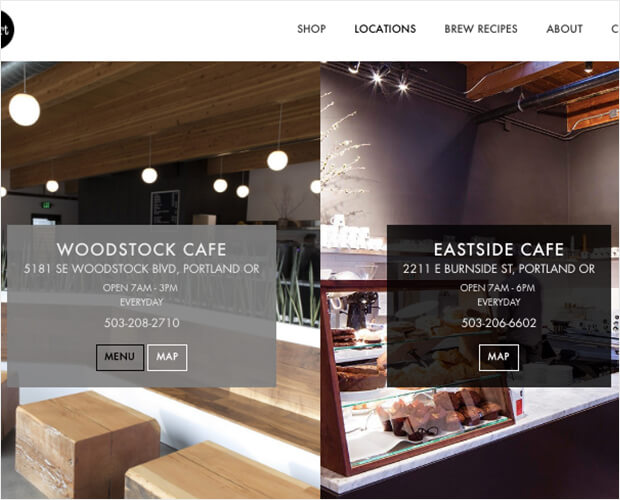Select the EASTSIDE CAFE heading
The height and width of the screenshot is (500, 620).
pyautogui.click(x=499, y=249)
